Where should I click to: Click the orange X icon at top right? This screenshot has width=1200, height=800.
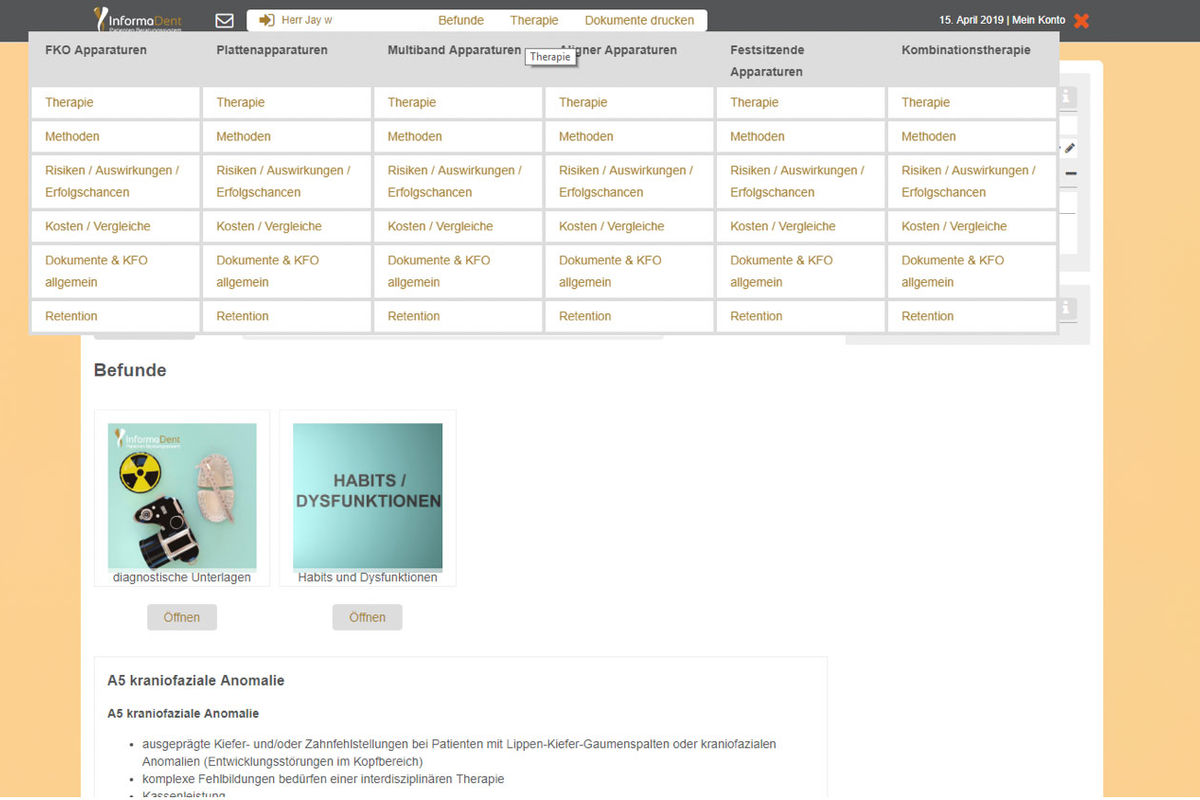[1080, 20]
